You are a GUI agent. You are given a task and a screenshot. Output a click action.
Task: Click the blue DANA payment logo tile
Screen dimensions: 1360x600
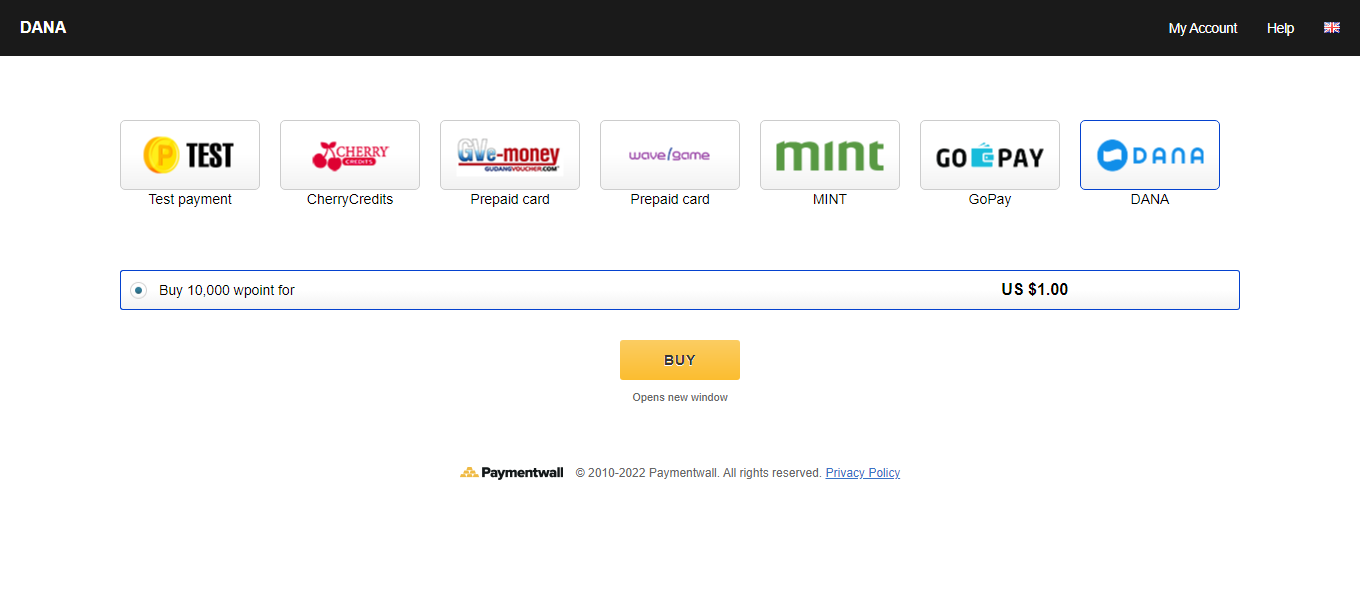1150,155
